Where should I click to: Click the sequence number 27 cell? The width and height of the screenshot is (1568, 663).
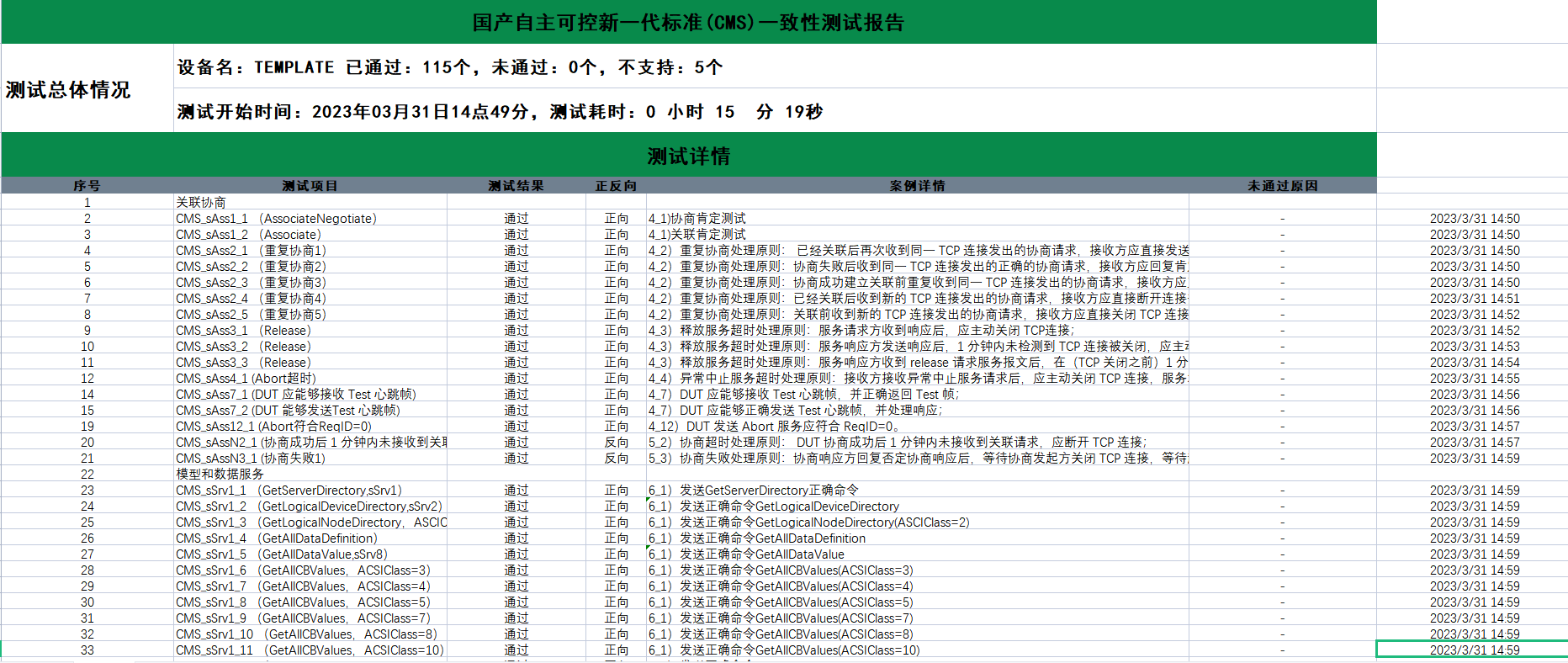[x=87, y=554]
